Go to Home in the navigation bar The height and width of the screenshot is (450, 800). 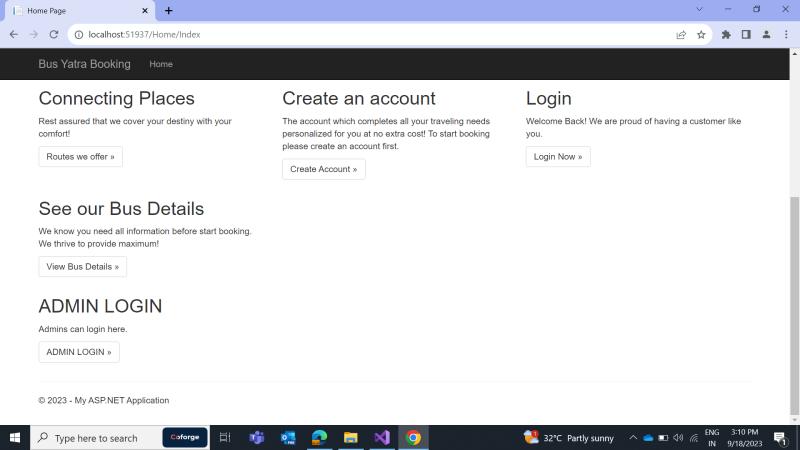(x=161, y=64)
